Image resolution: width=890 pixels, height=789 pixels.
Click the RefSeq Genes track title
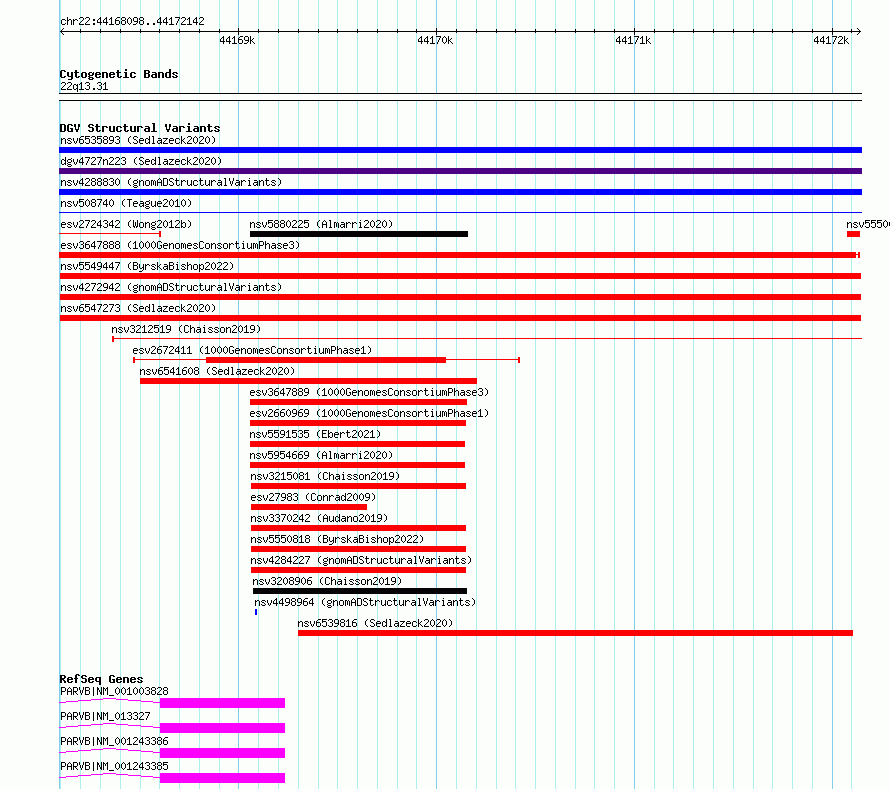click(101, 679)
